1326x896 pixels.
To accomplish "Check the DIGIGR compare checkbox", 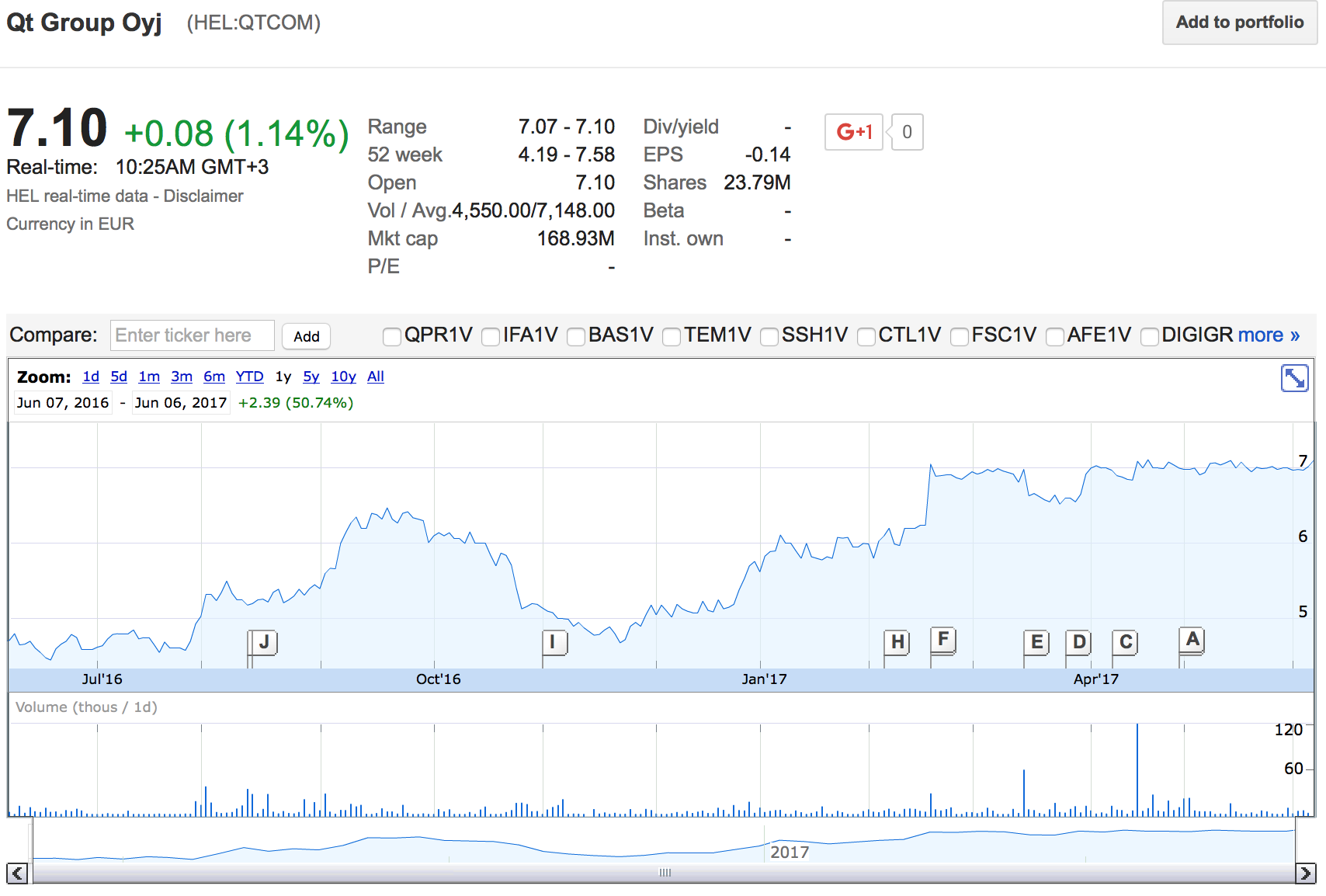I will click(x=1150, y=336).
